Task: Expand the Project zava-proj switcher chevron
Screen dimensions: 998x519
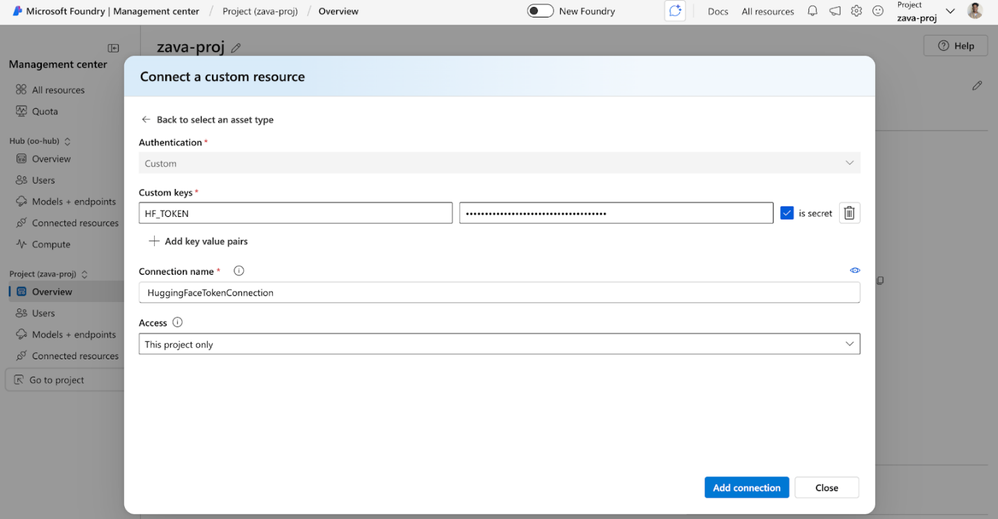Action: (950, 11)
